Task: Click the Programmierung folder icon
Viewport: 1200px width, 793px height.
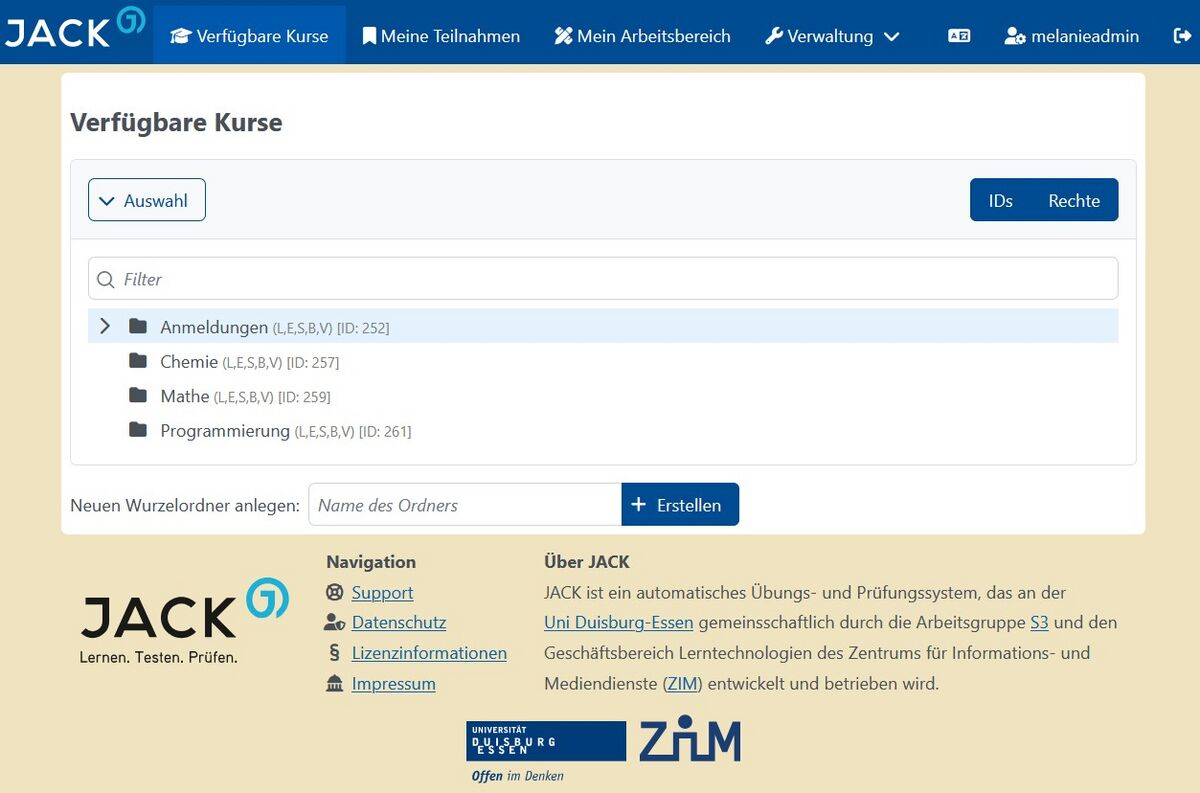Action: [x=138, y=431]
